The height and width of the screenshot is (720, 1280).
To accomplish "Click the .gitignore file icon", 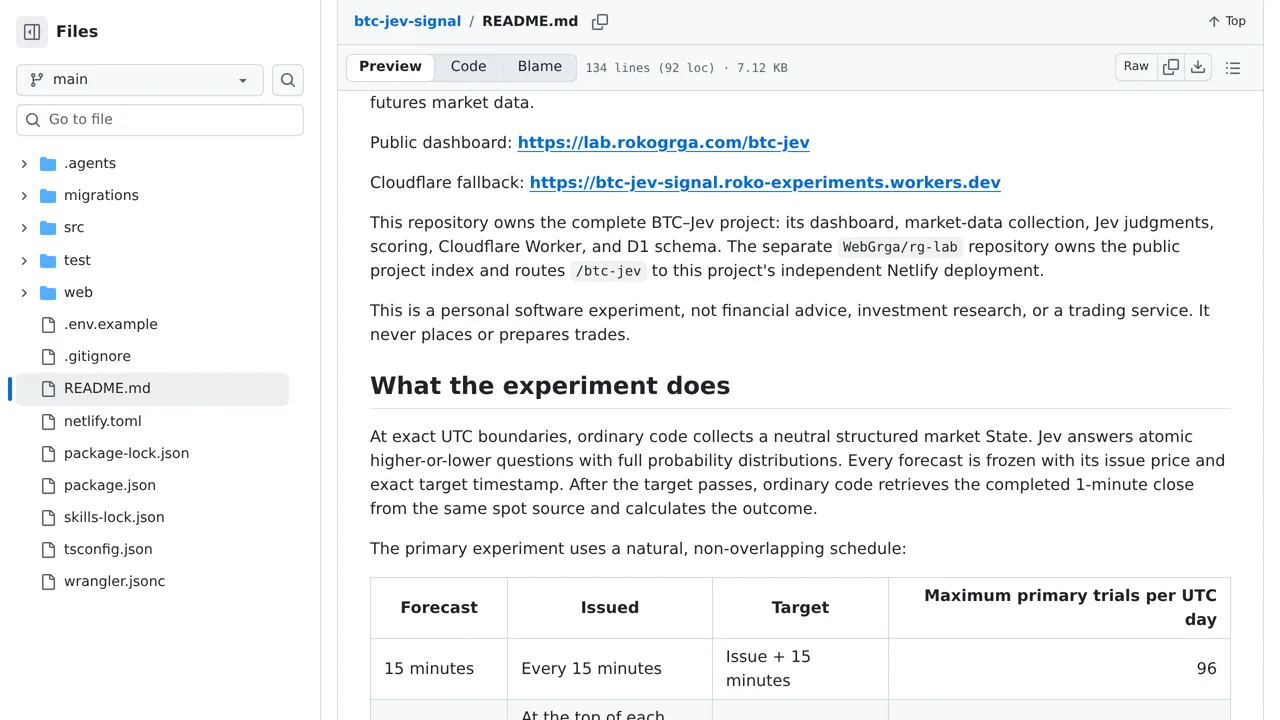I will [48, 357].
